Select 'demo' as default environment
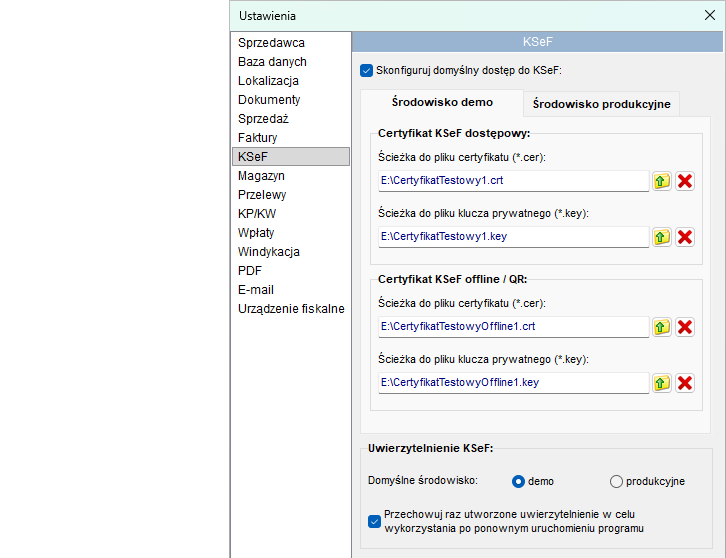 tap(518, 481)
